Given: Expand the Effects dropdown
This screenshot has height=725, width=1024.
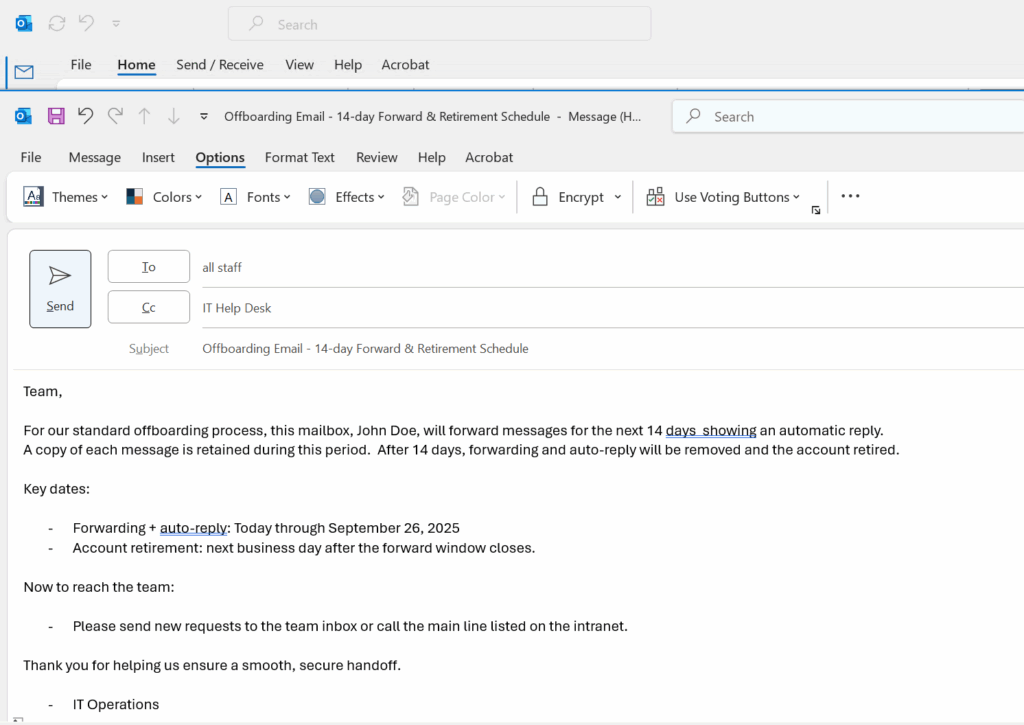Looking at the screenshot, I should (346, 197).
